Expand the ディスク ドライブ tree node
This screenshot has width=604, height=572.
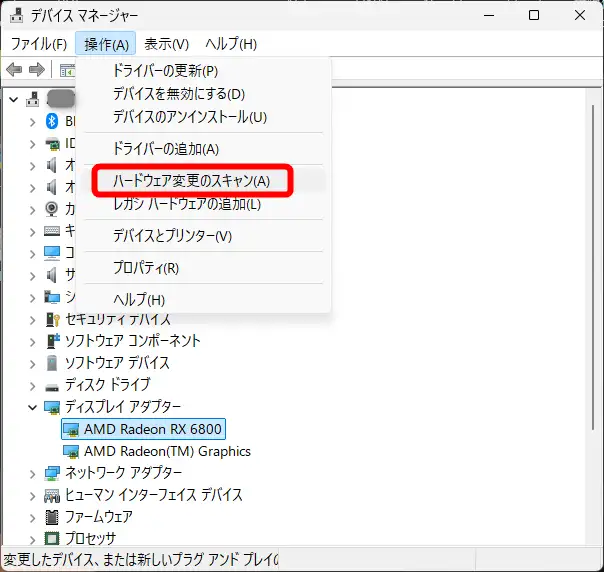[33, 385]
